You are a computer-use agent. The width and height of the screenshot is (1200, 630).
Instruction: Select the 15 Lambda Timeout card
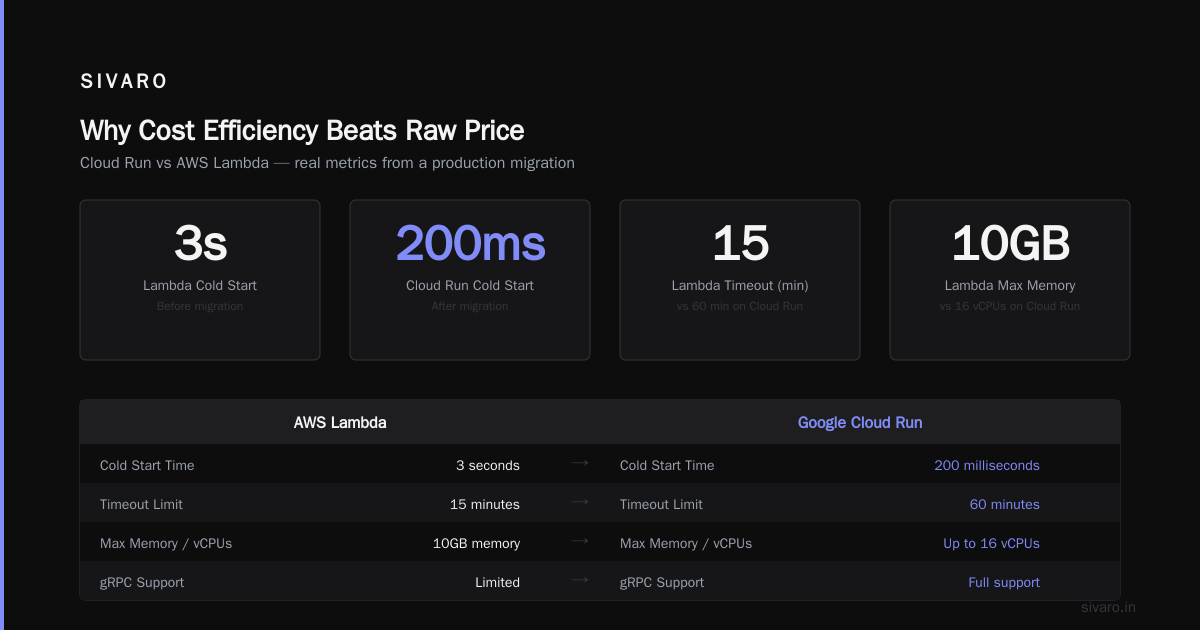coord(740,280)
